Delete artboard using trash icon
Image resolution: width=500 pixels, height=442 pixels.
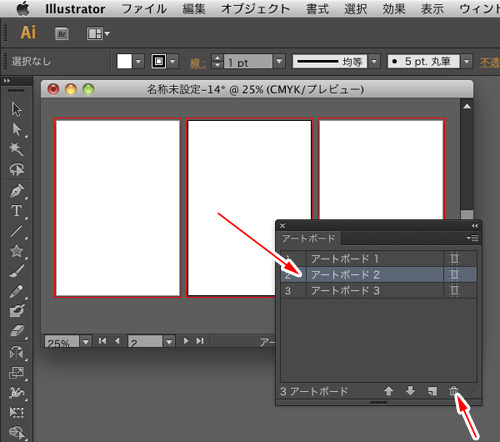453,391
